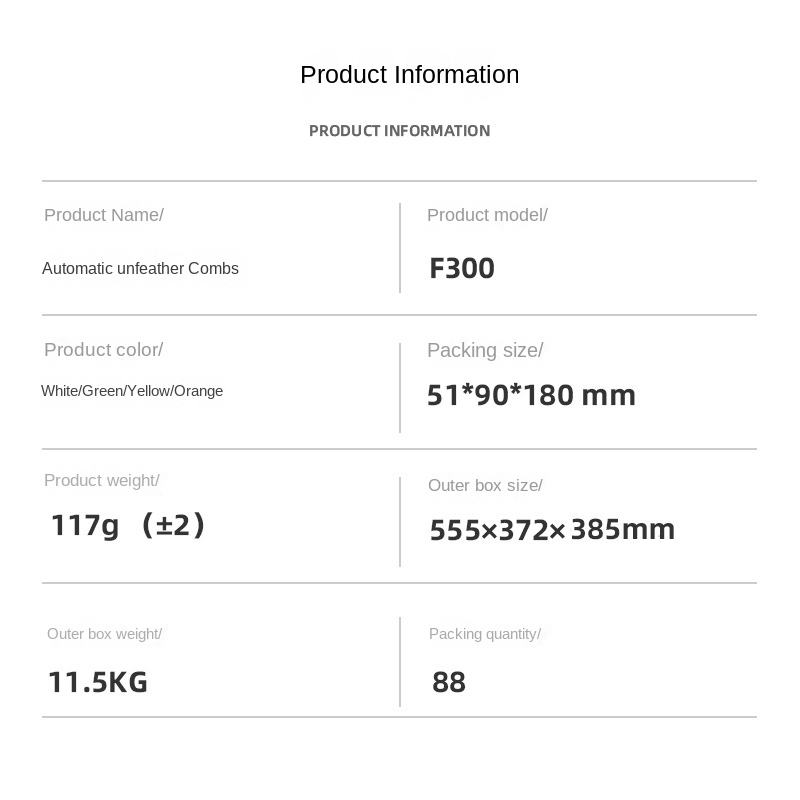The width and height of the screenshot is (800, 800).
Task: Click the "F300" model value
Action: point(462,268)
